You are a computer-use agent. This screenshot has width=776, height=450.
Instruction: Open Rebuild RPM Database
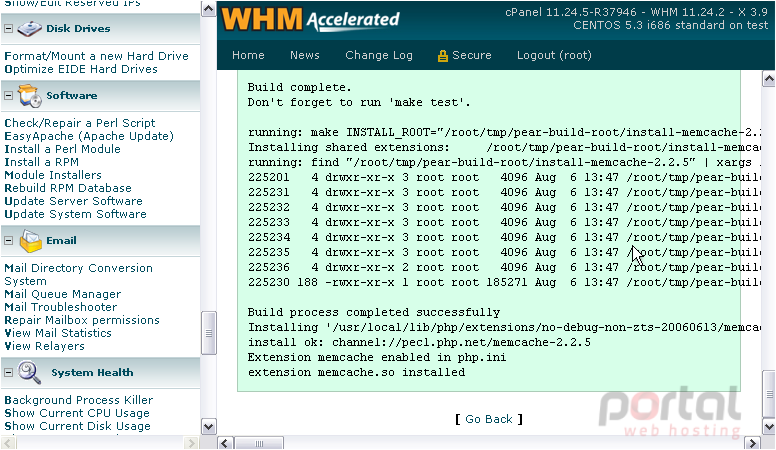point(68,188)
